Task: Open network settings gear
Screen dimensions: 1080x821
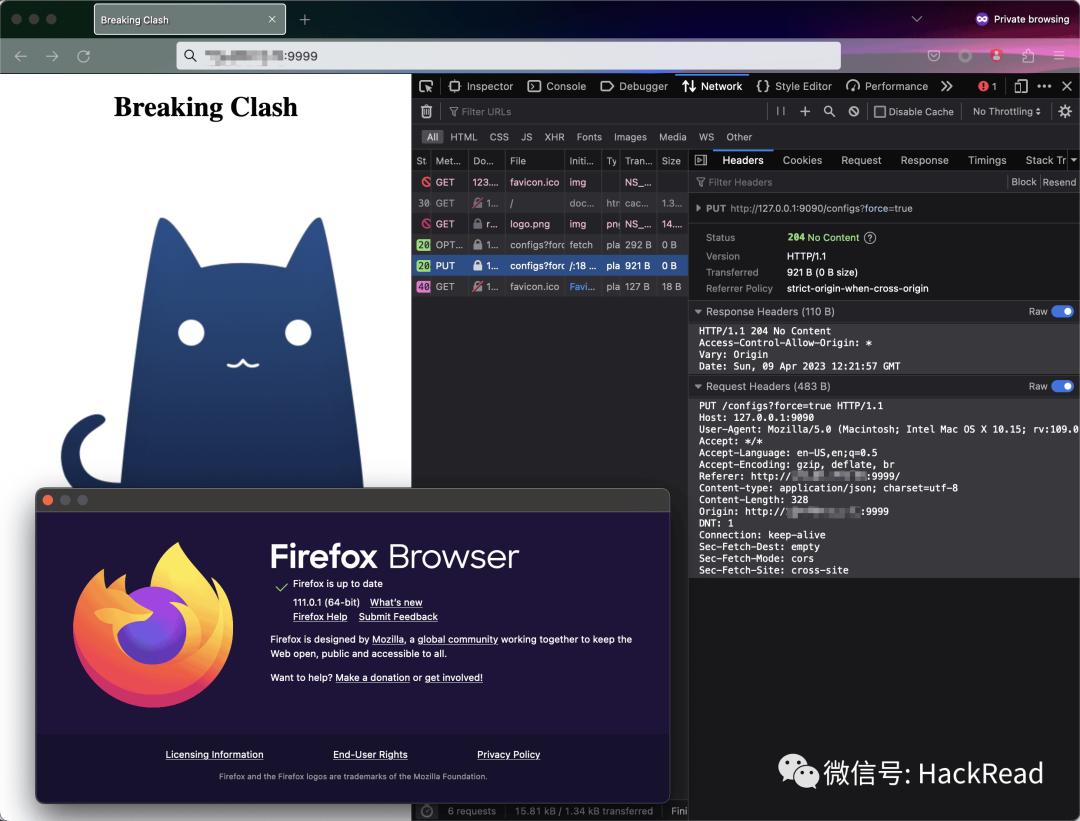Action: 1065,111
